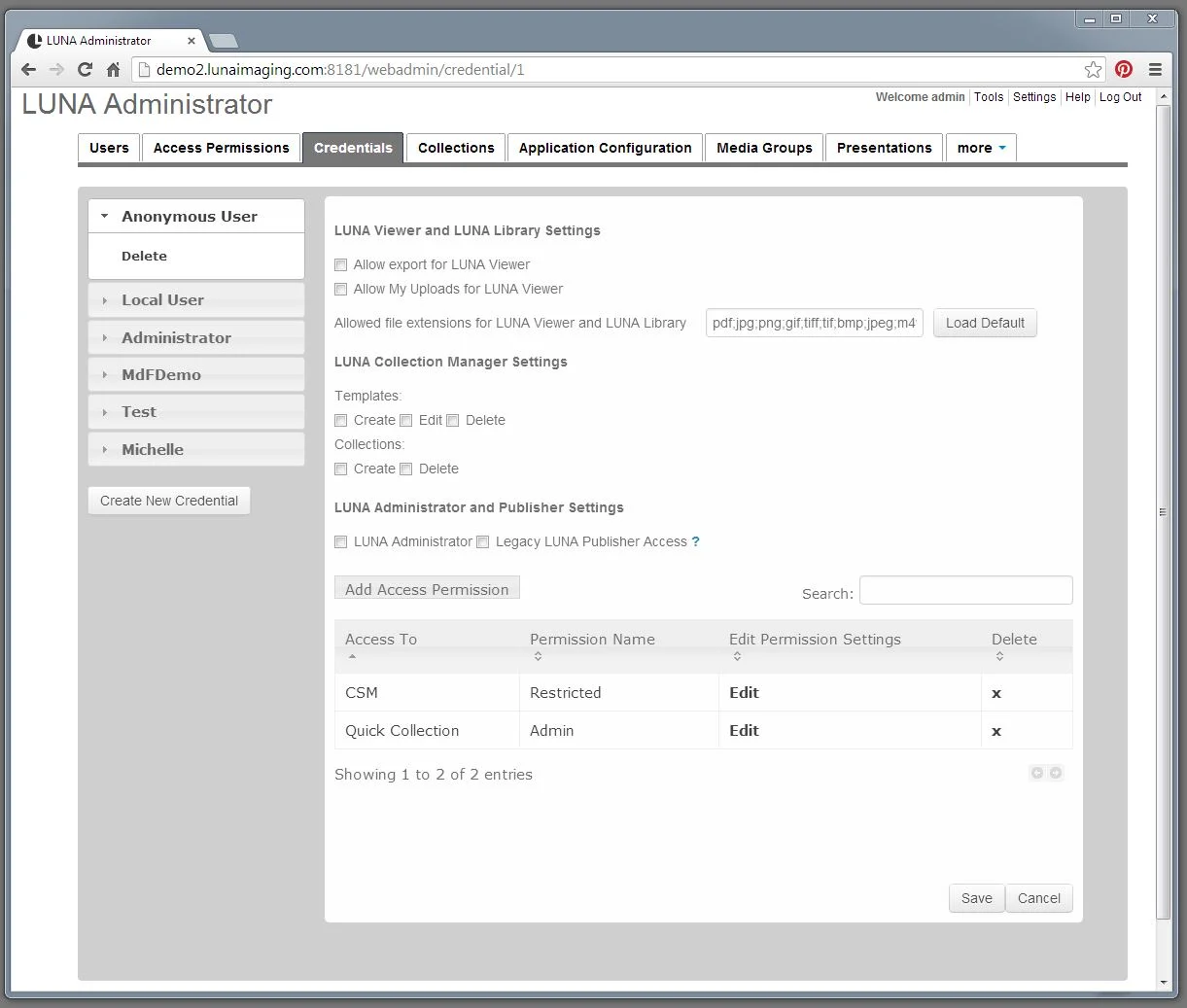Check Collections Delete checkbox
Screen dimensions: 1187x1008
(406, 469)
